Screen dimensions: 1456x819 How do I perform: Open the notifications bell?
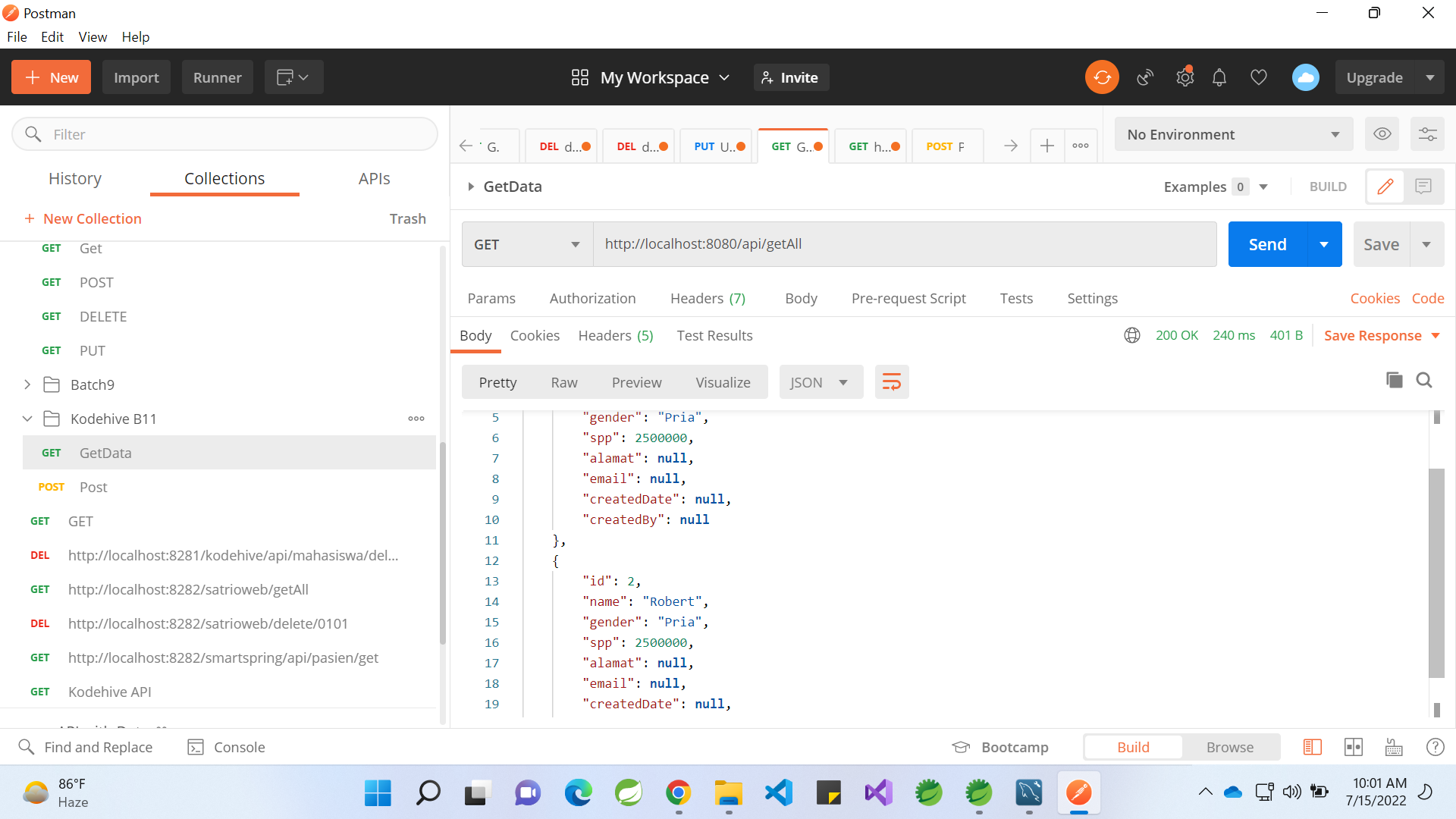pyautogui.click(x=1219, y=77)
